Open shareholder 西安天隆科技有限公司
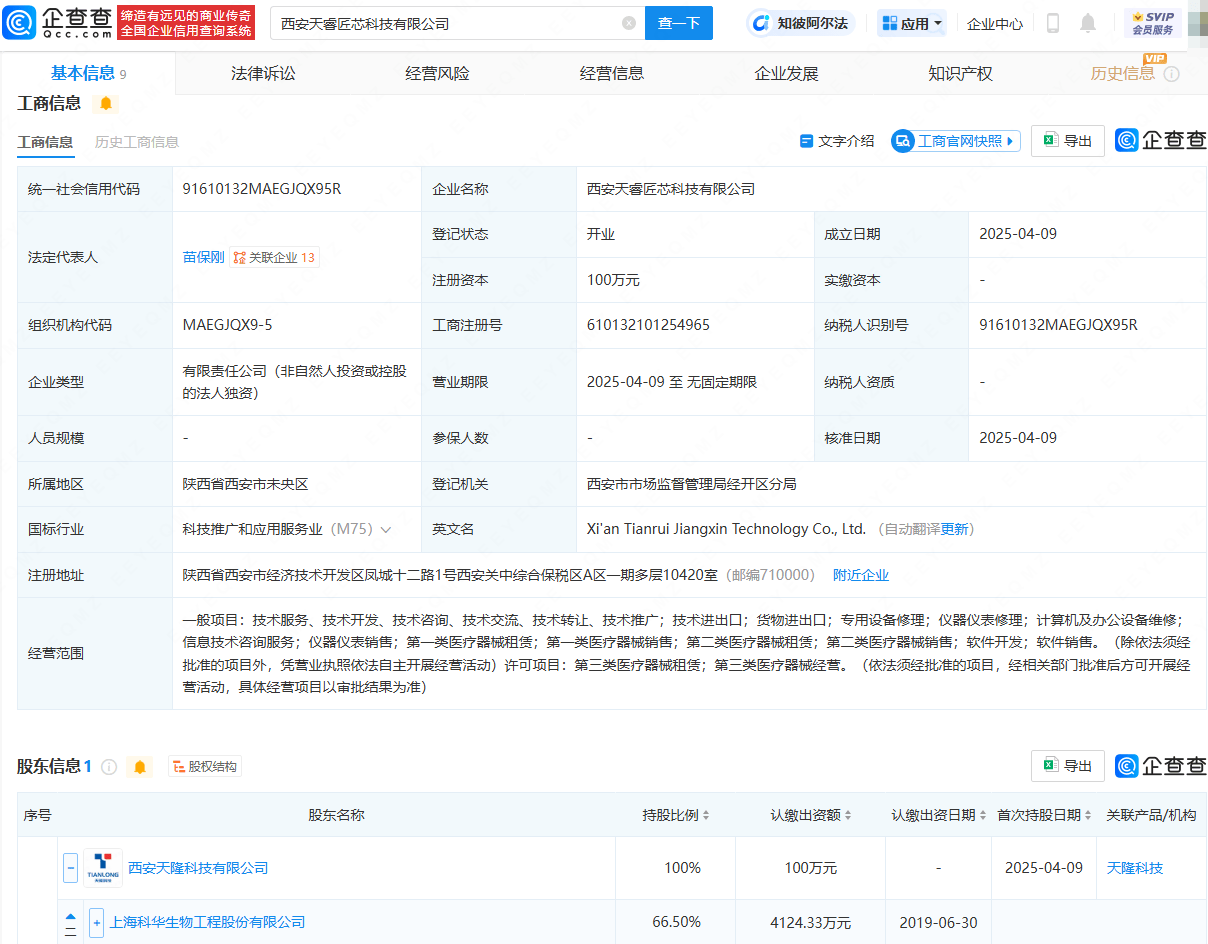 point(198,868)
